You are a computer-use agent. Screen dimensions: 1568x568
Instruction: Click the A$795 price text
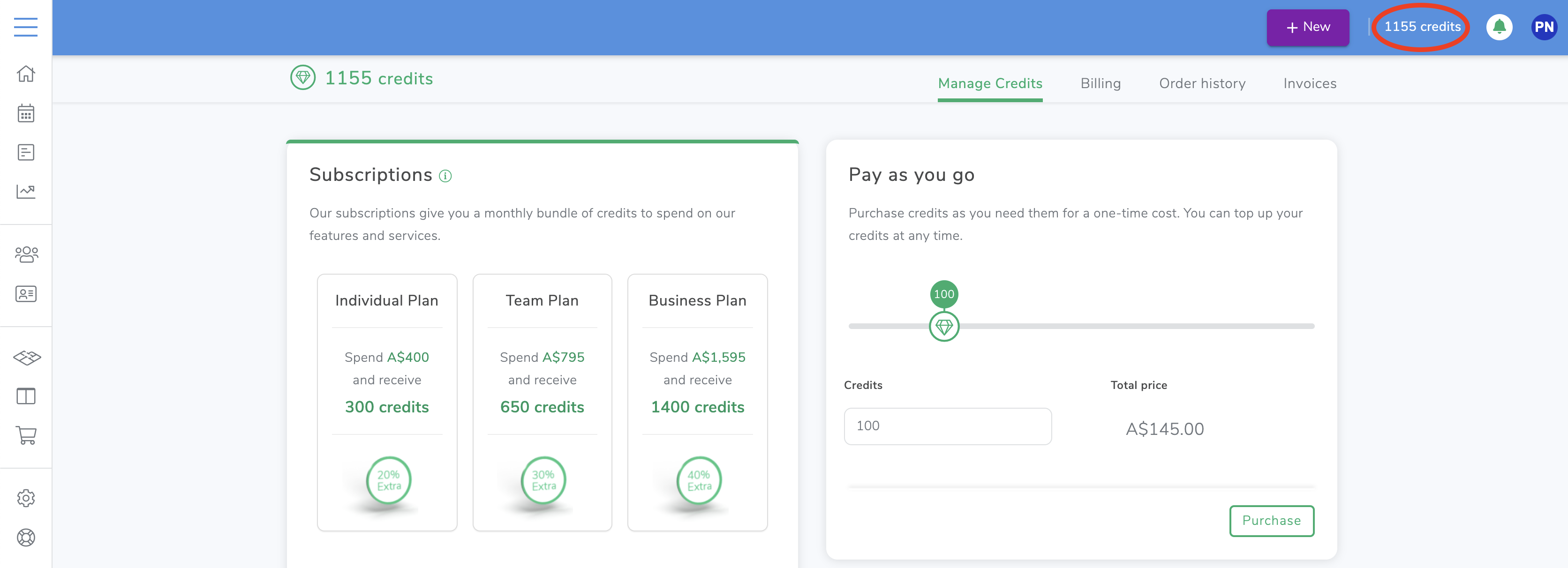click(x=563, y=358)
